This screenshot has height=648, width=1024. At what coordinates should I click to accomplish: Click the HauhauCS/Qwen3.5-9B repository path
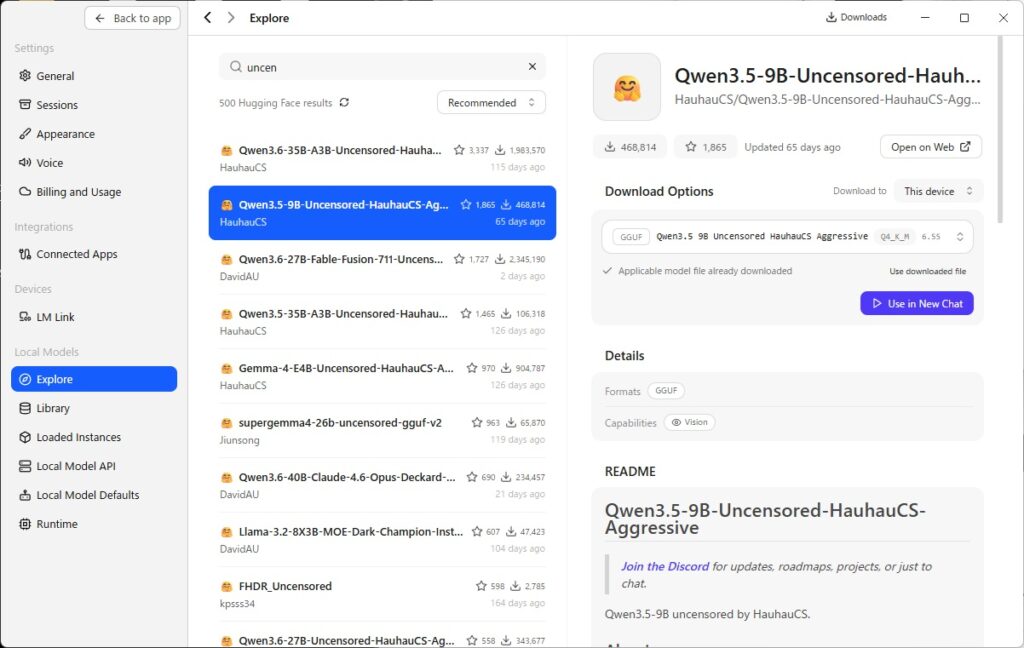(827, 99)
